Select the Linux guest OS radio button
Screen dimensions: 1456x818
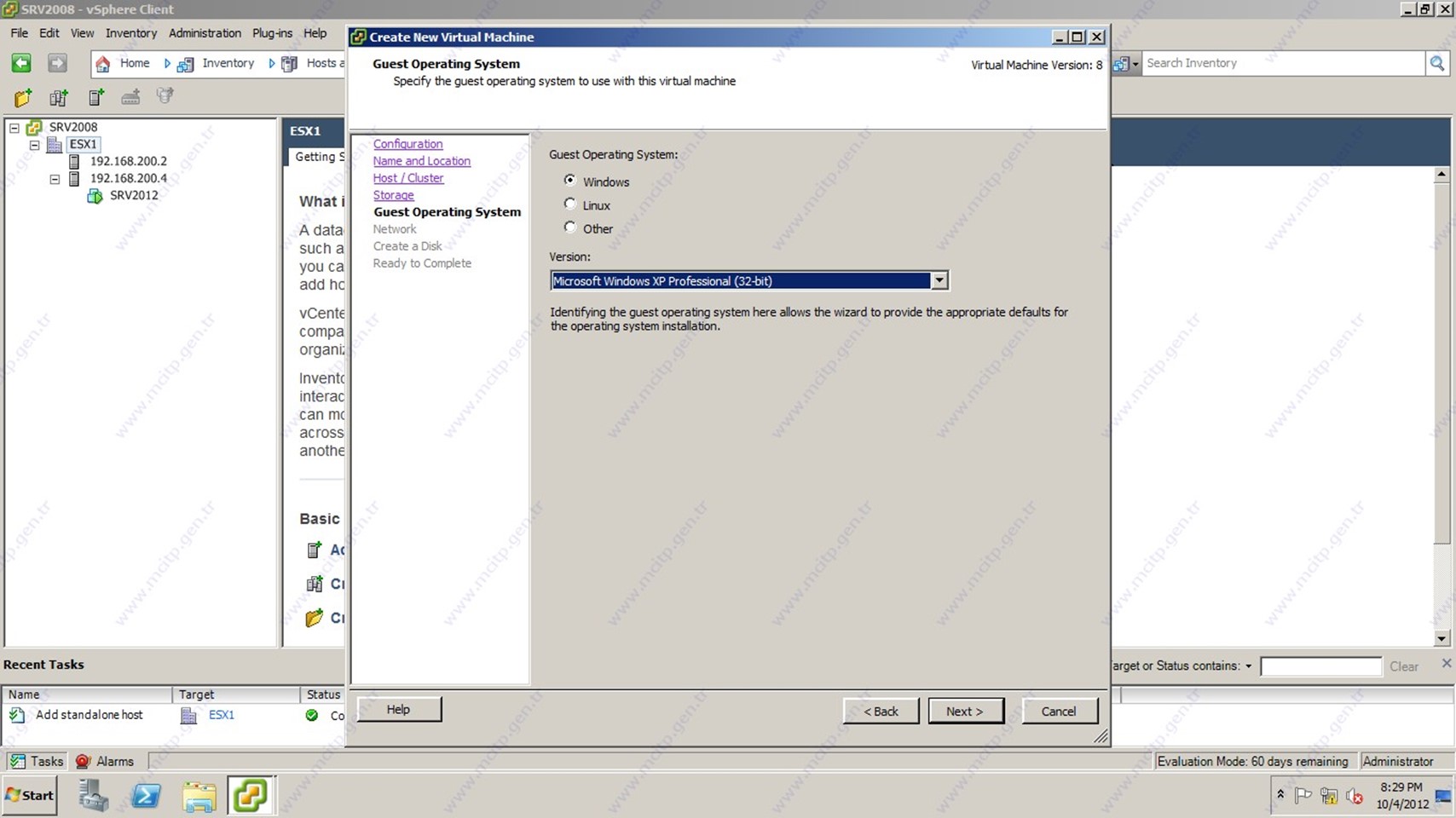pyautogui.click(x=570, y=204)
